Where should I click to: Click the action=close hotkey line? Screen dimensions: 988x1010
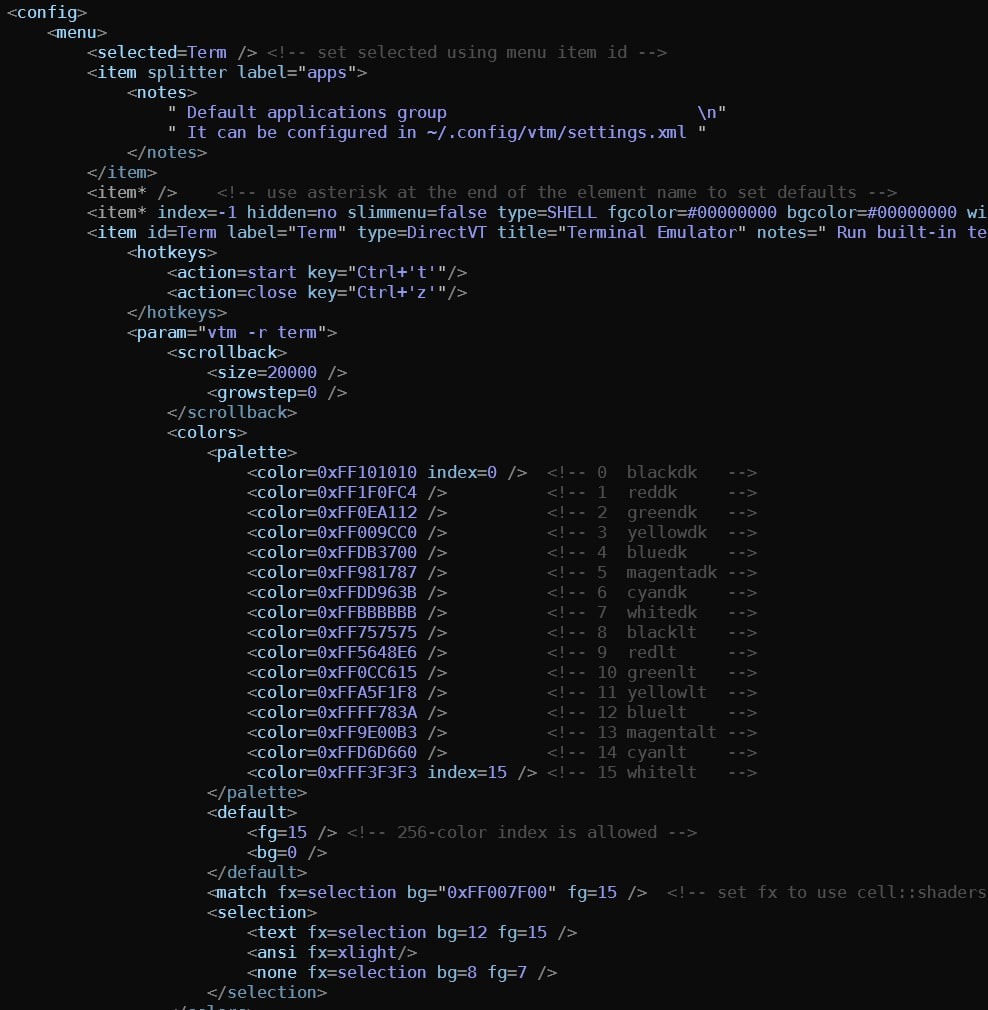tap(317, 292)
